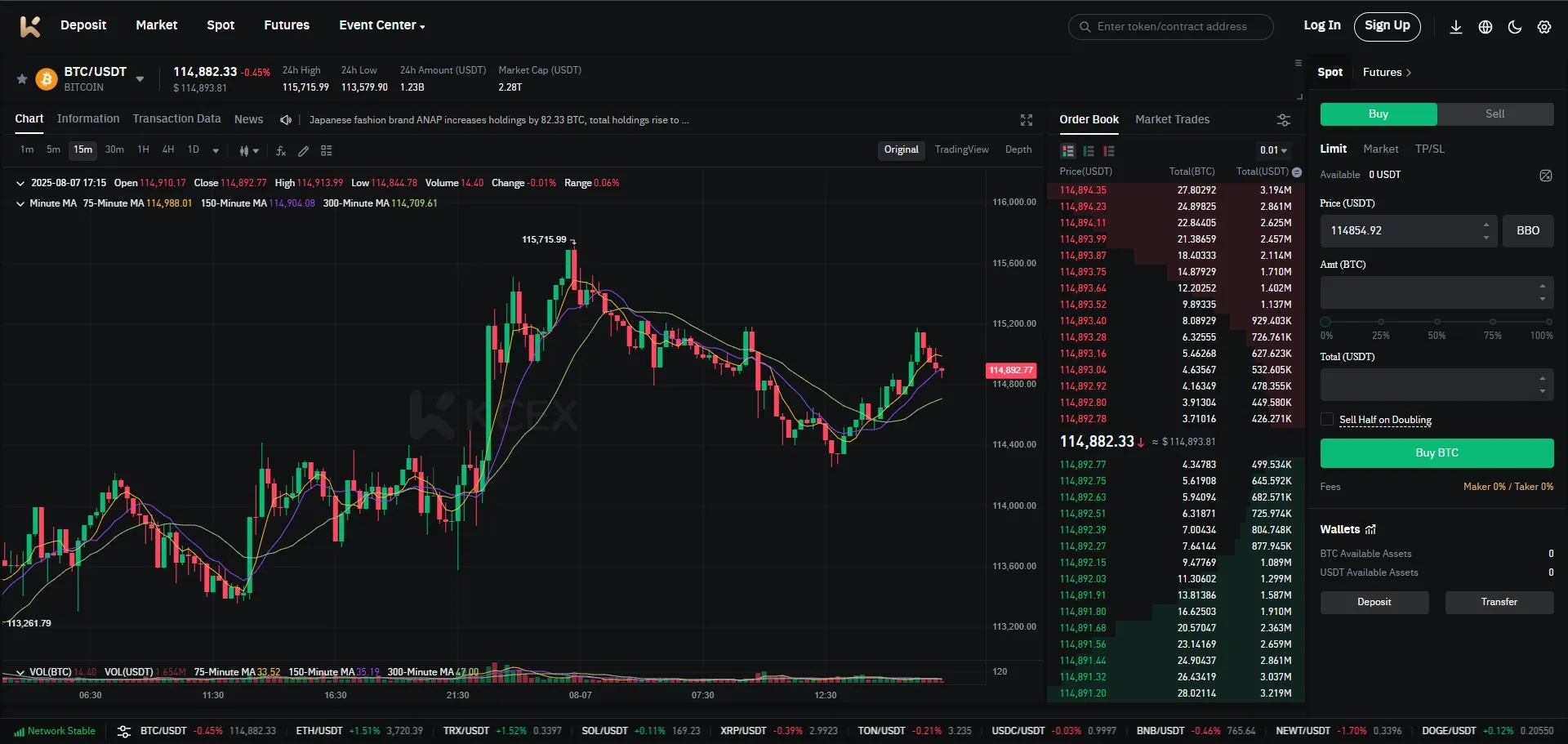This screenshot has height=744, width=1568.
Task: Open the chart layout grid icon
Action: (x=327, y=151)
